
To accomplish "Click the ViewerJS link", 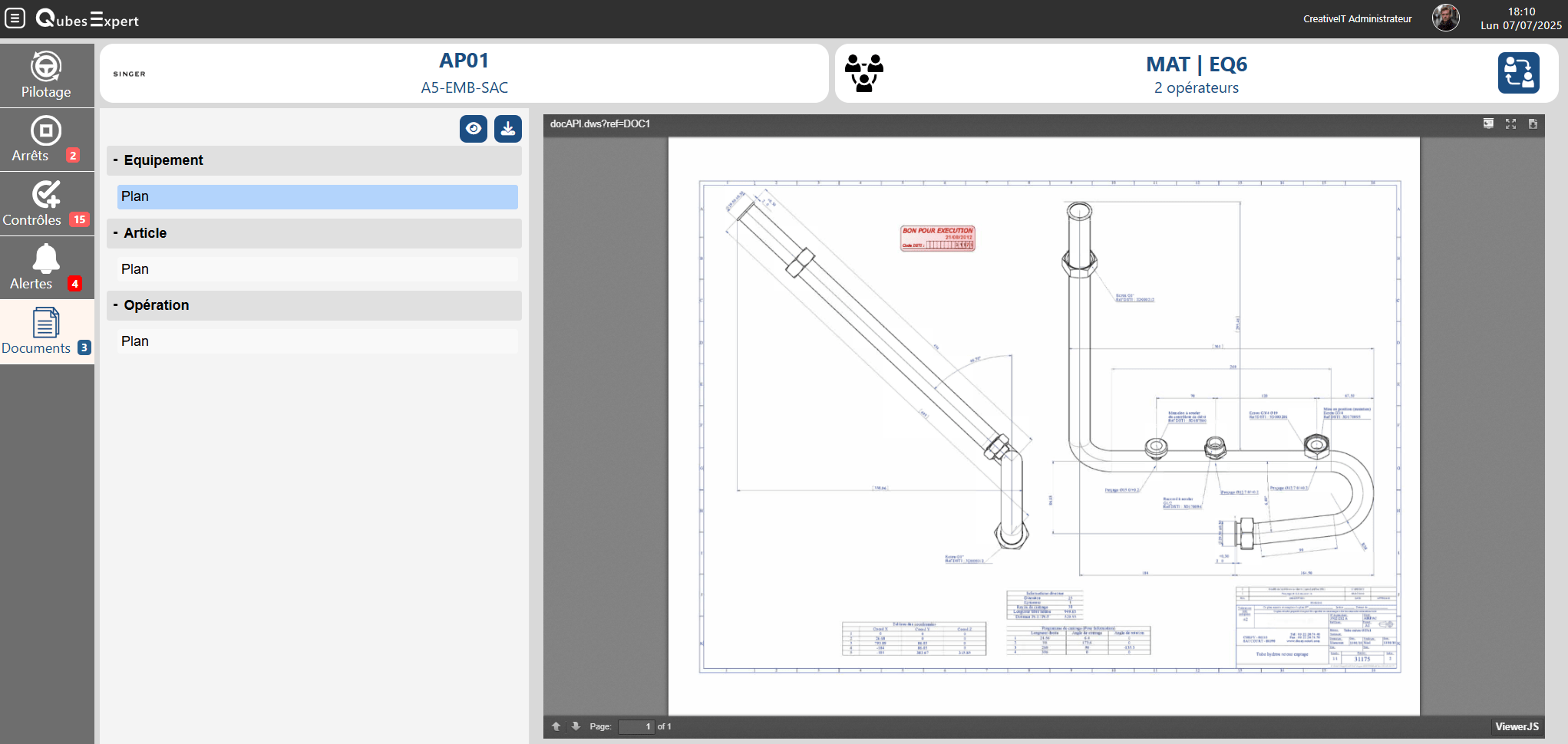I will point(1516,726).
